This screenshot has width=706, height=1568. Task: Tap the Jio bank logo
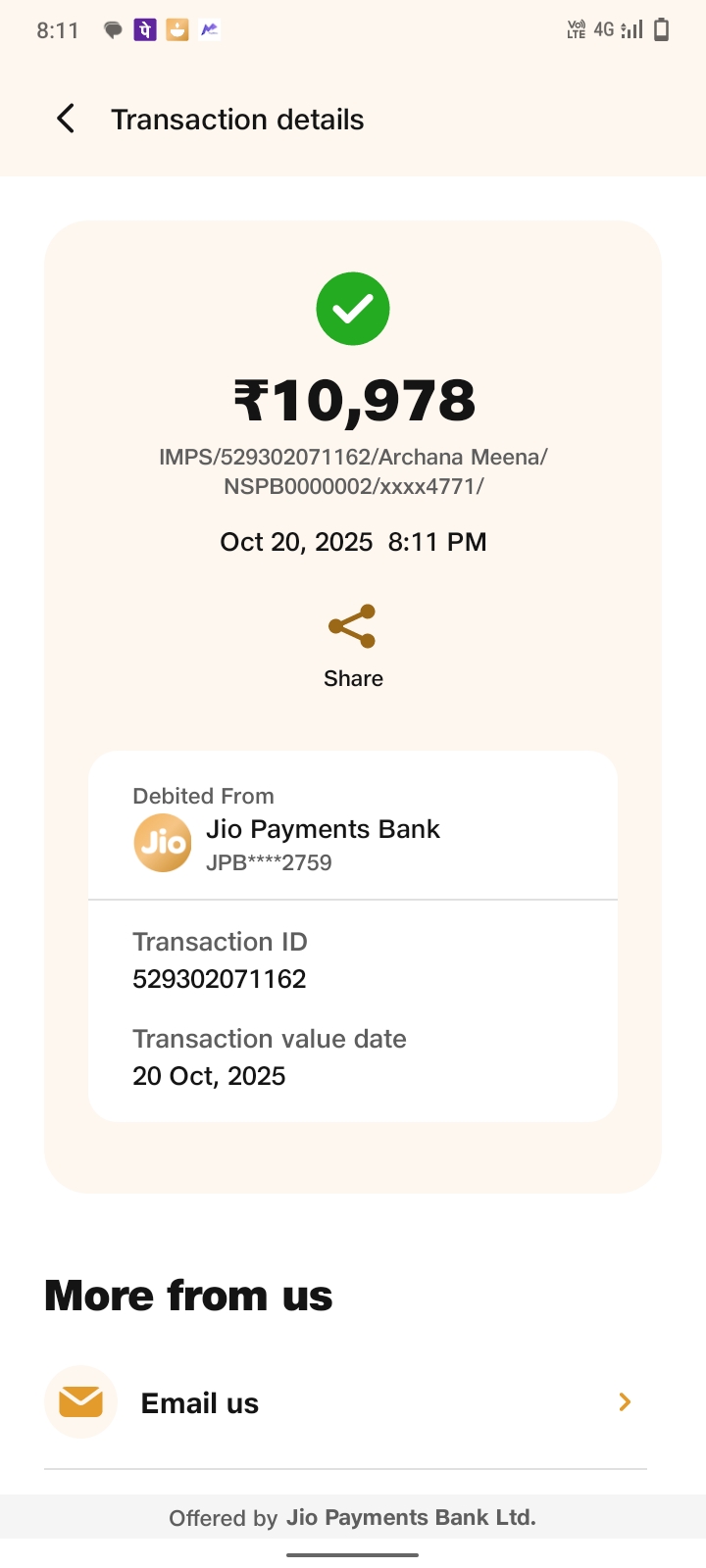(163, 843)
